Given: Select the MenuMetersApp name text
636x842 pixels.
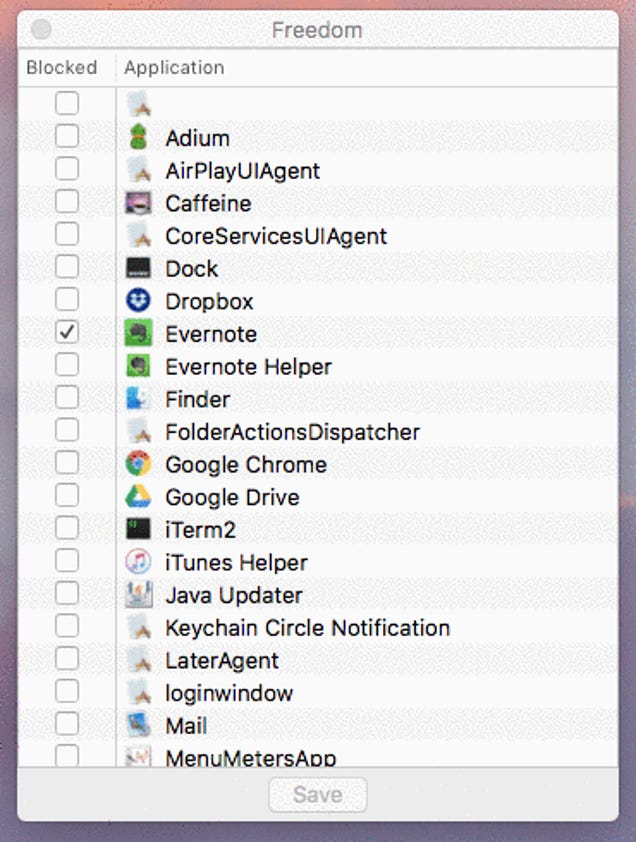Looking at the screenshot, I should pos(251,758).
